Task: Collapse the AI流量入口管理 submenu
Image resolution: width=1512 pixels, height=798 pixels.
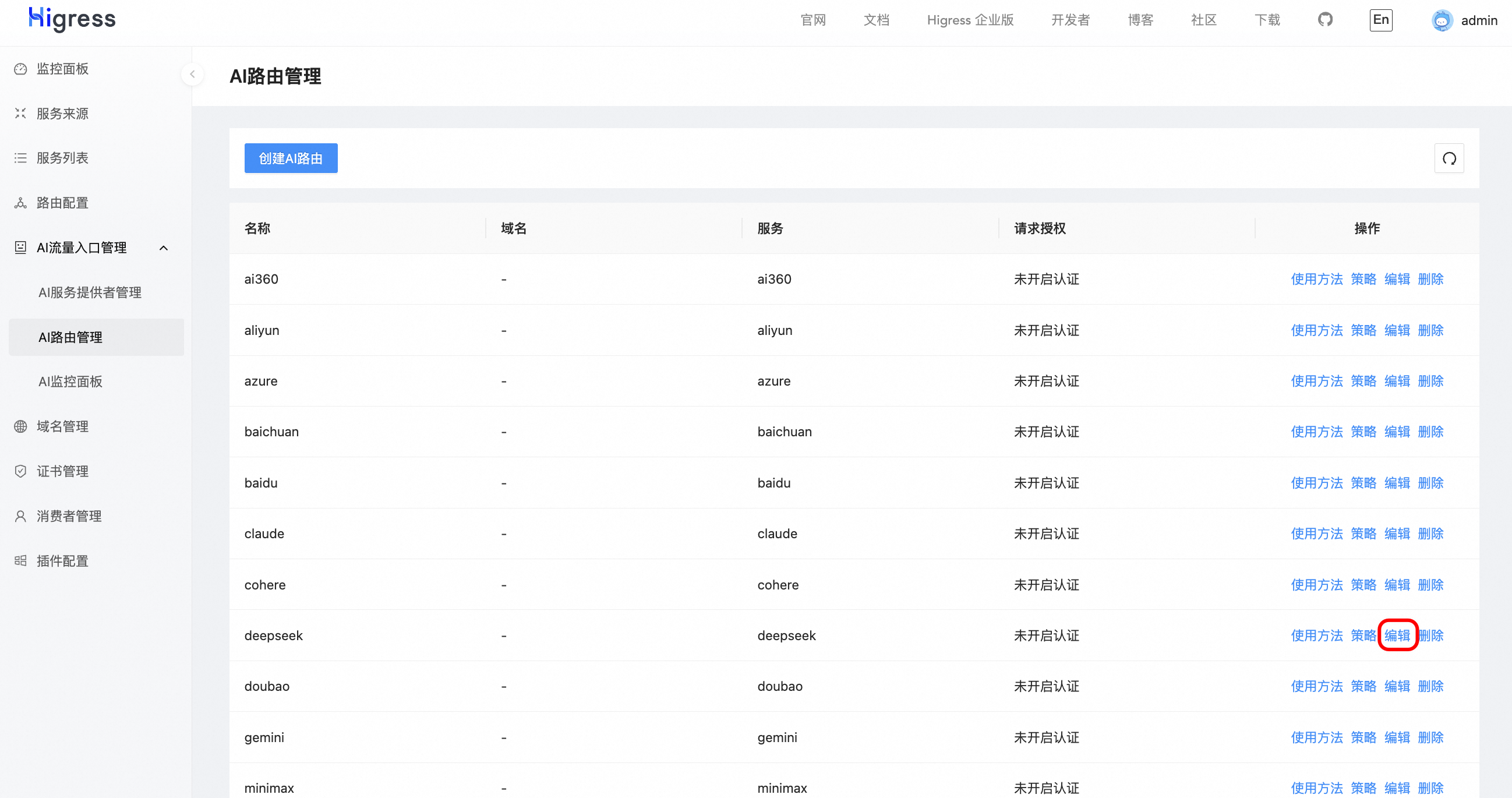Action: click(164, 248)
